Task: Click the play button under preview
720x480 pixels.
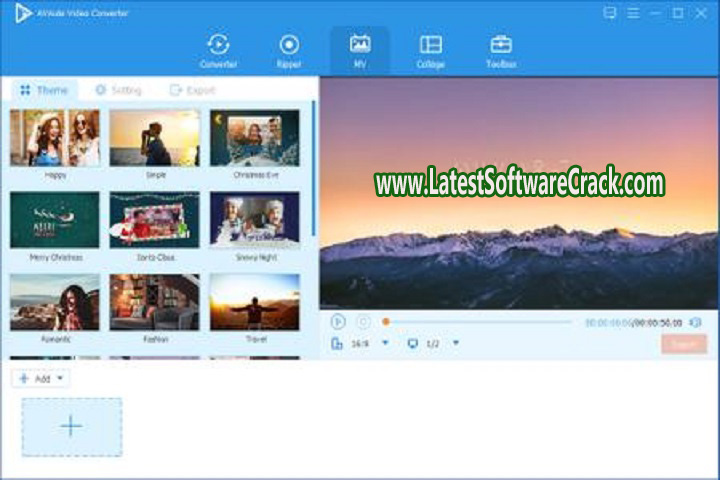Action: click(x=338, y=322)
